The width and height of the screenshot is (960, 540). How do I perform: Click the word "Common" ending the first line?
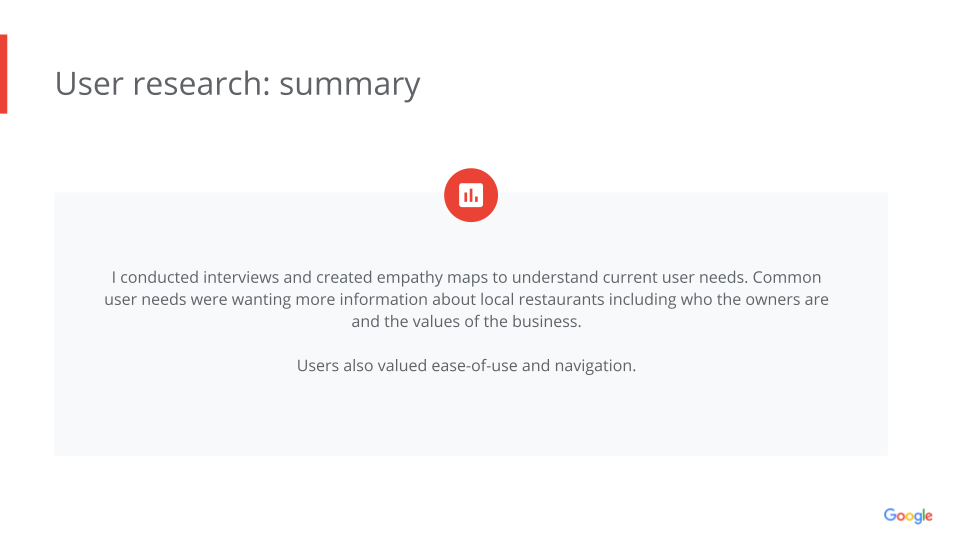(789, 277)
